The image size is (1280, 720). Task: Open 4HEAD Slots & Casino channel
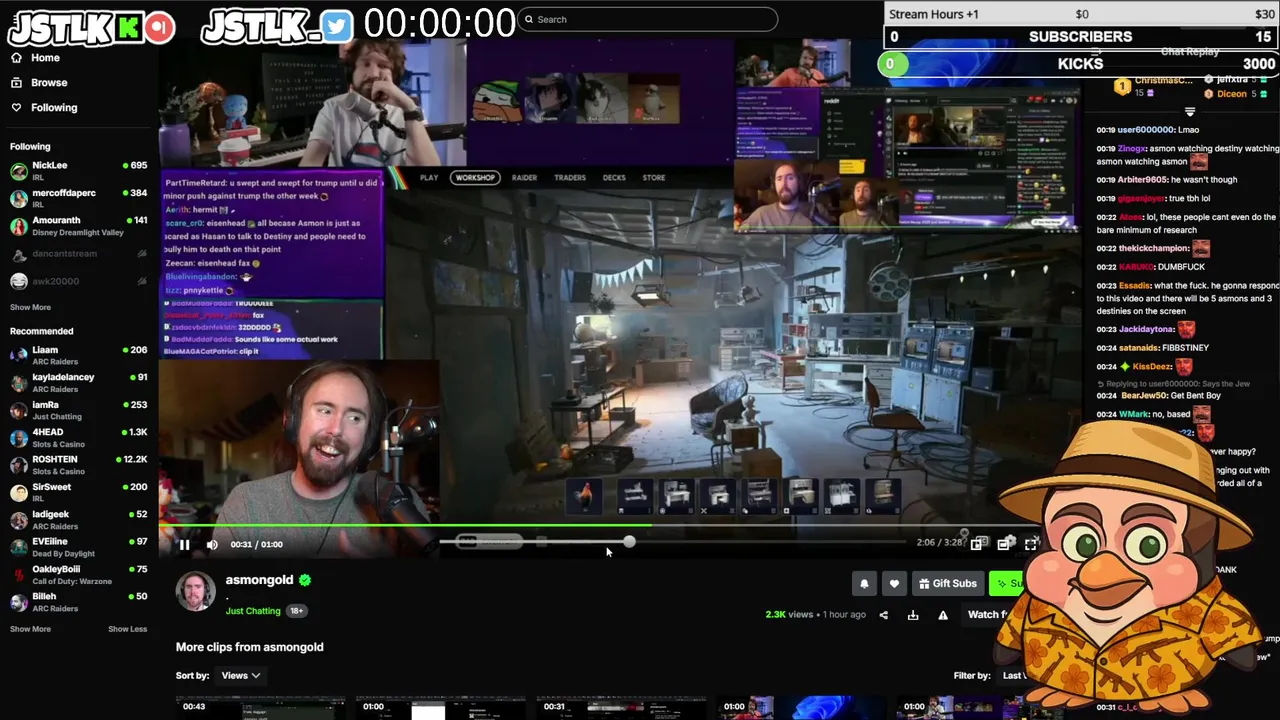[x=79, y=438]
